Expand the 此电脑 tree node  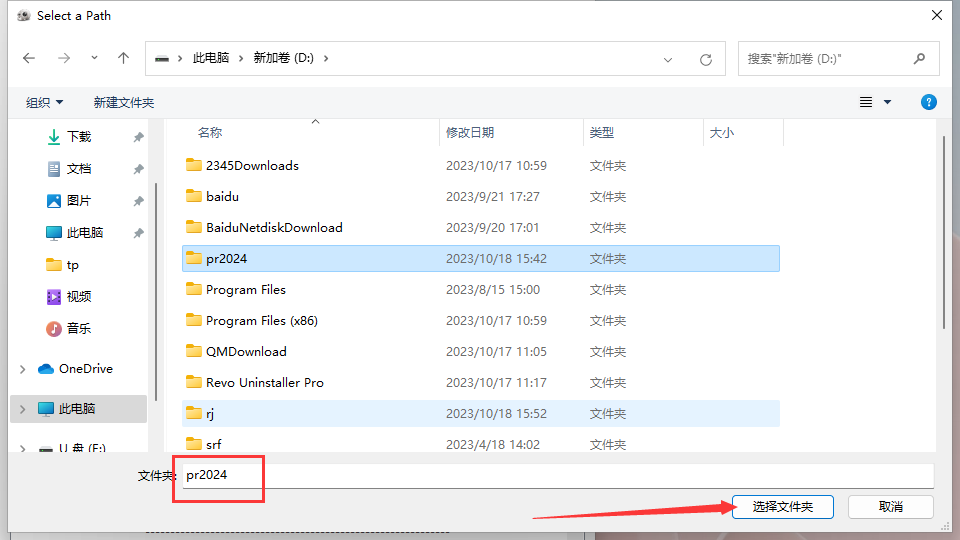[x=23, y=409]
